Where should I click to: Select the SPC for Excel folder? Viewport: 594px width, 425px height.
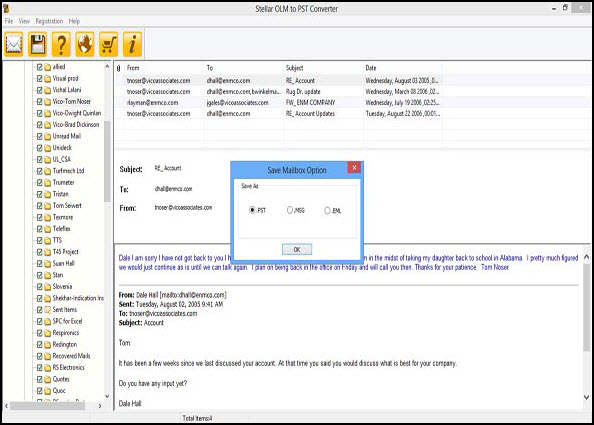tap(67, 321)
